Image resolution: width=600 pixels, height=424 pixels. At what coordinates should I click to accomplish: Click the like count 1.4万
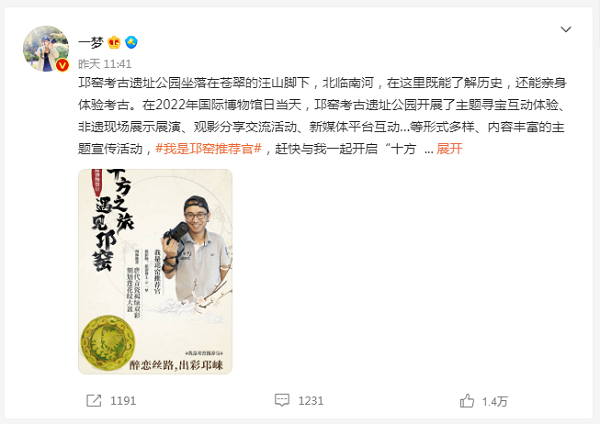495,401
